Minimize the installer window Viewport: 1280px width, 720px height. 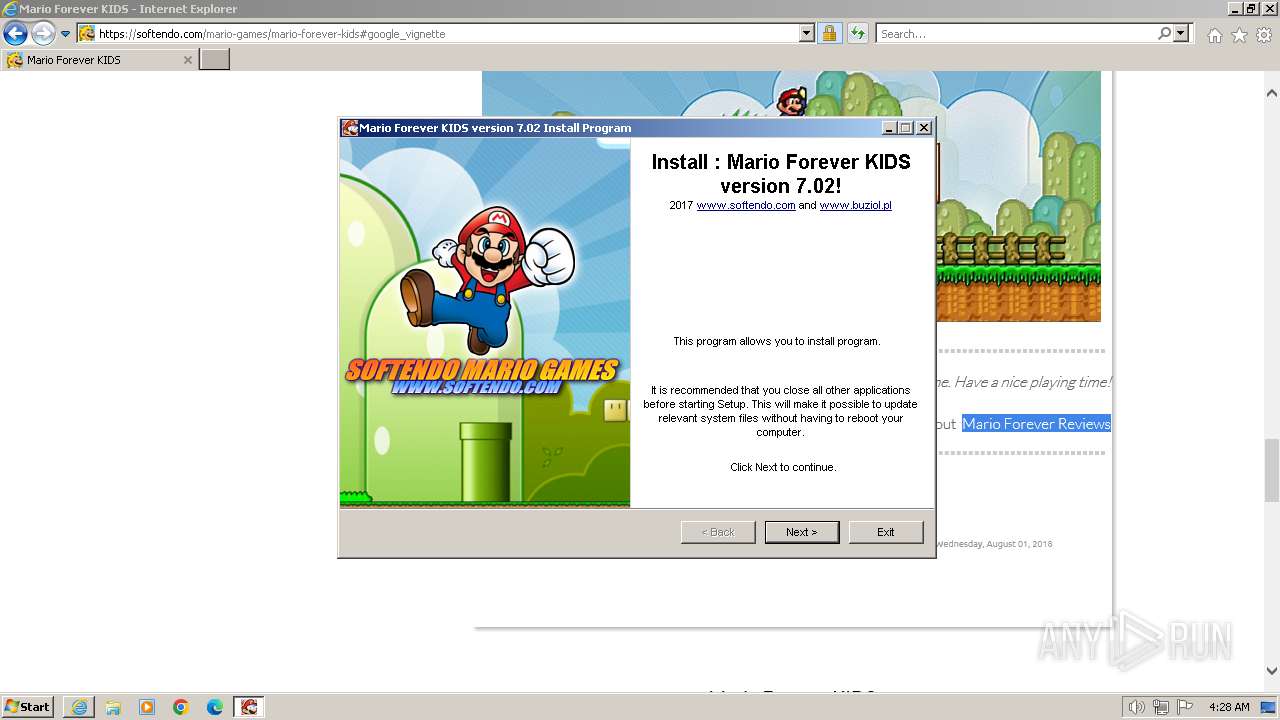[889, 128]
